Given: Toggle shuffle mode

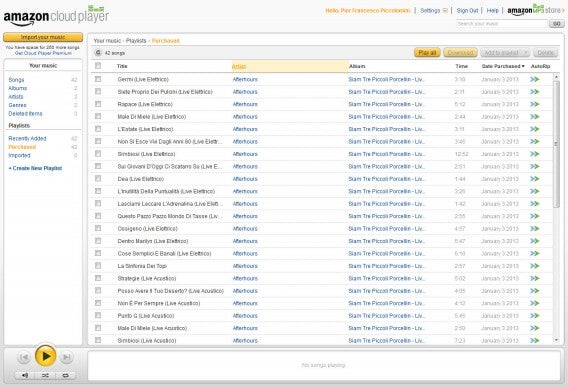Looking at the screenshot, I should tap(45, 375).
